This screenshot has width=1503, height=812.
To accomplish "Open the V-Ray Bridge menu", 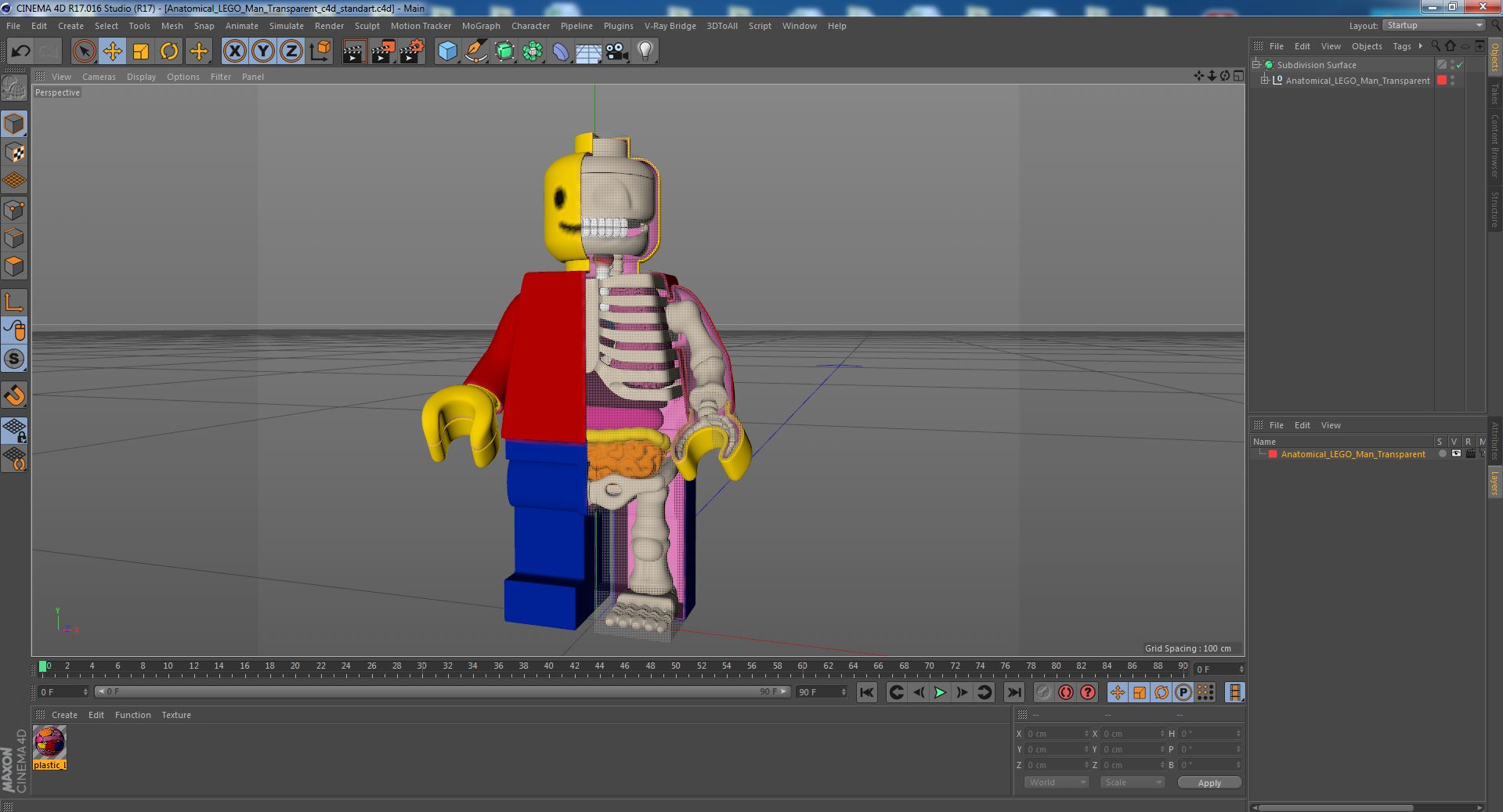I will [670, 26].
